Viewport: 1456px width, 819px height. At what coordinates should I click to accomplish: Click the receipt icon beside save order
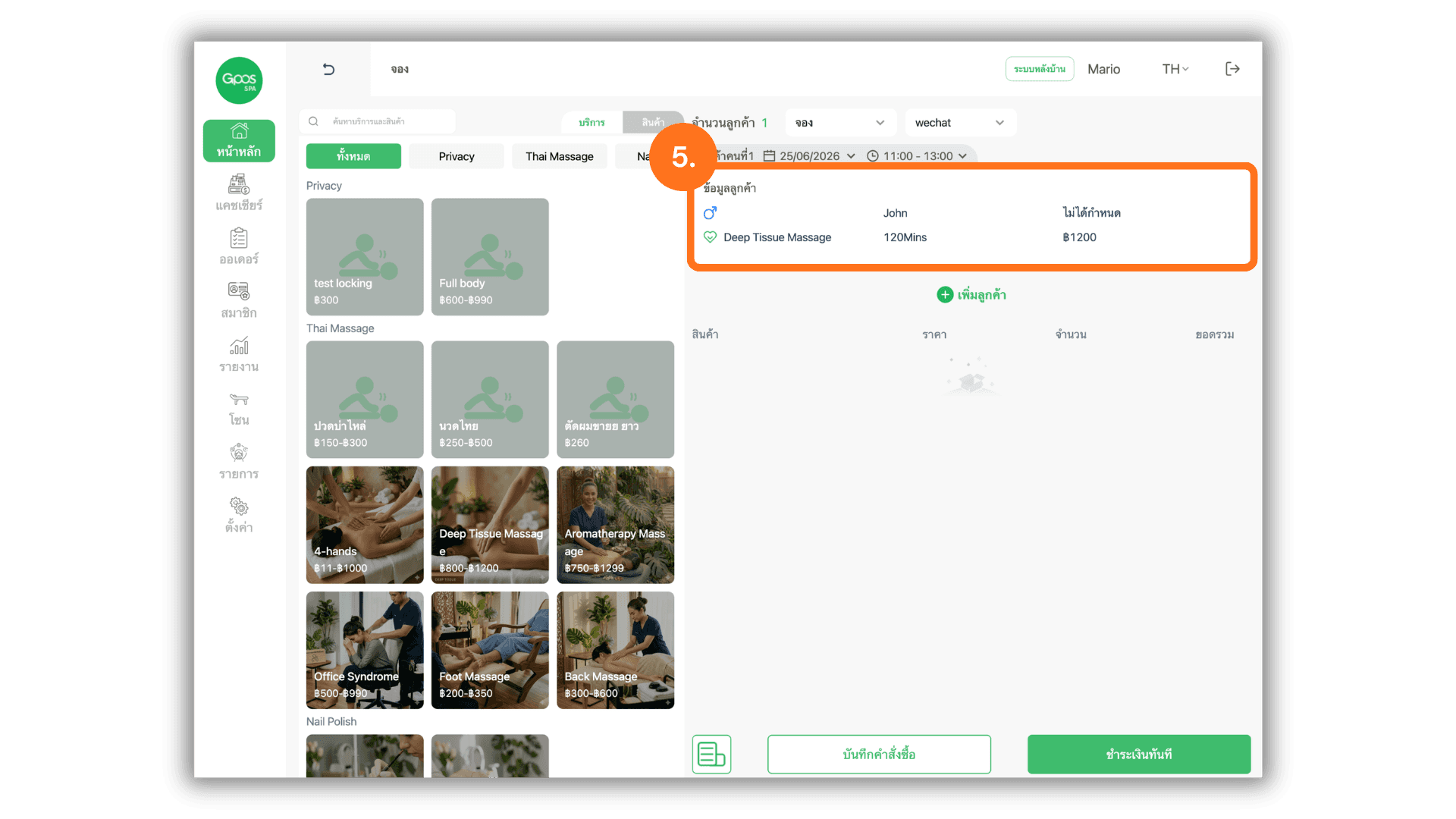tap(711, 754)
